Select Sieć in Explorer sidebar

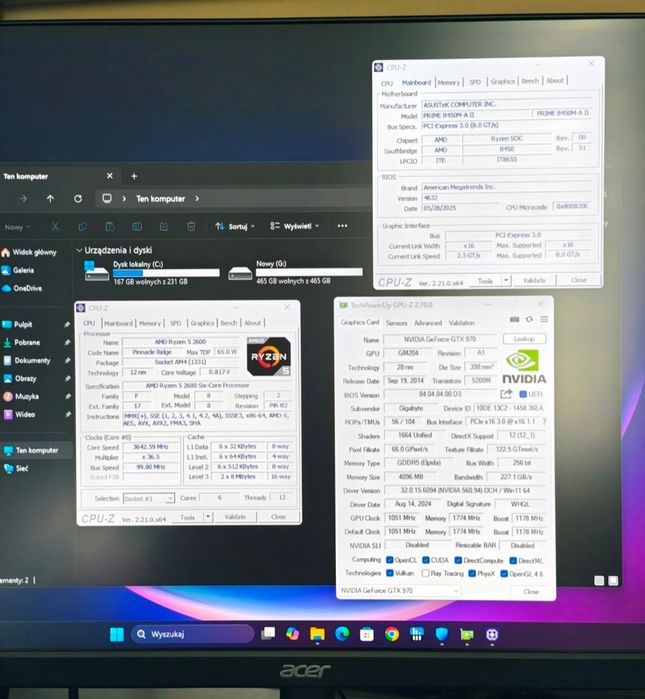pos(22,468)
